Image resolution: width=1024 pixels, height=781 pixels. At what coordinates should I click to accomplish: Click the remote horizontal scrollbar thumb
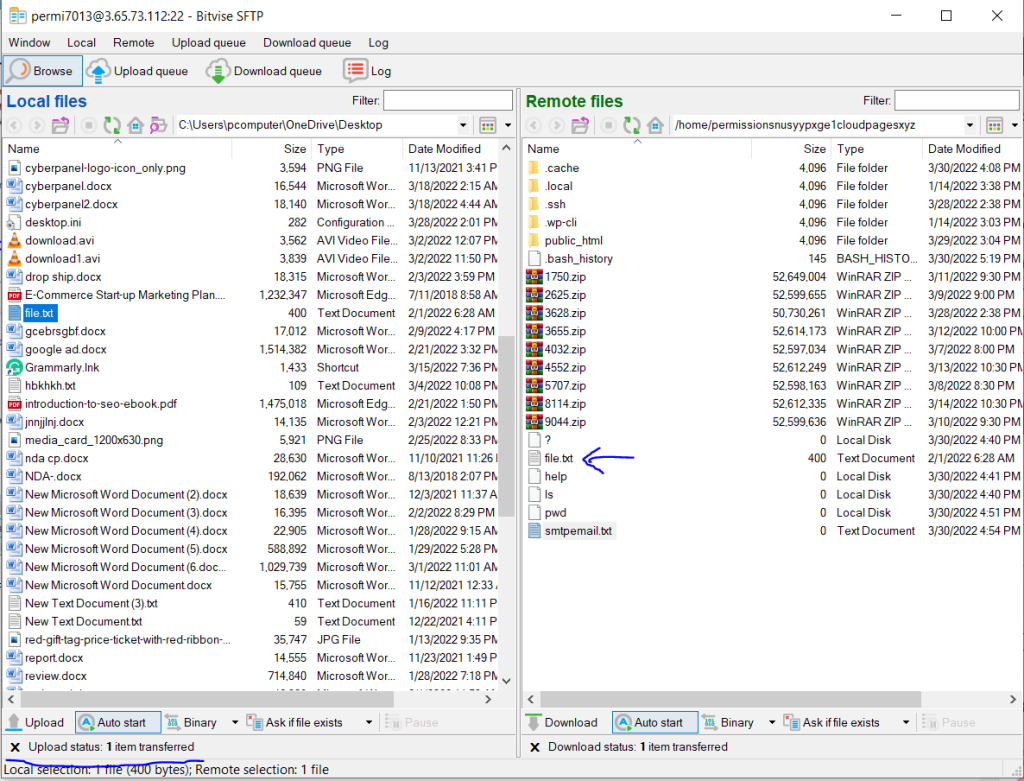(x=731, y=699)
